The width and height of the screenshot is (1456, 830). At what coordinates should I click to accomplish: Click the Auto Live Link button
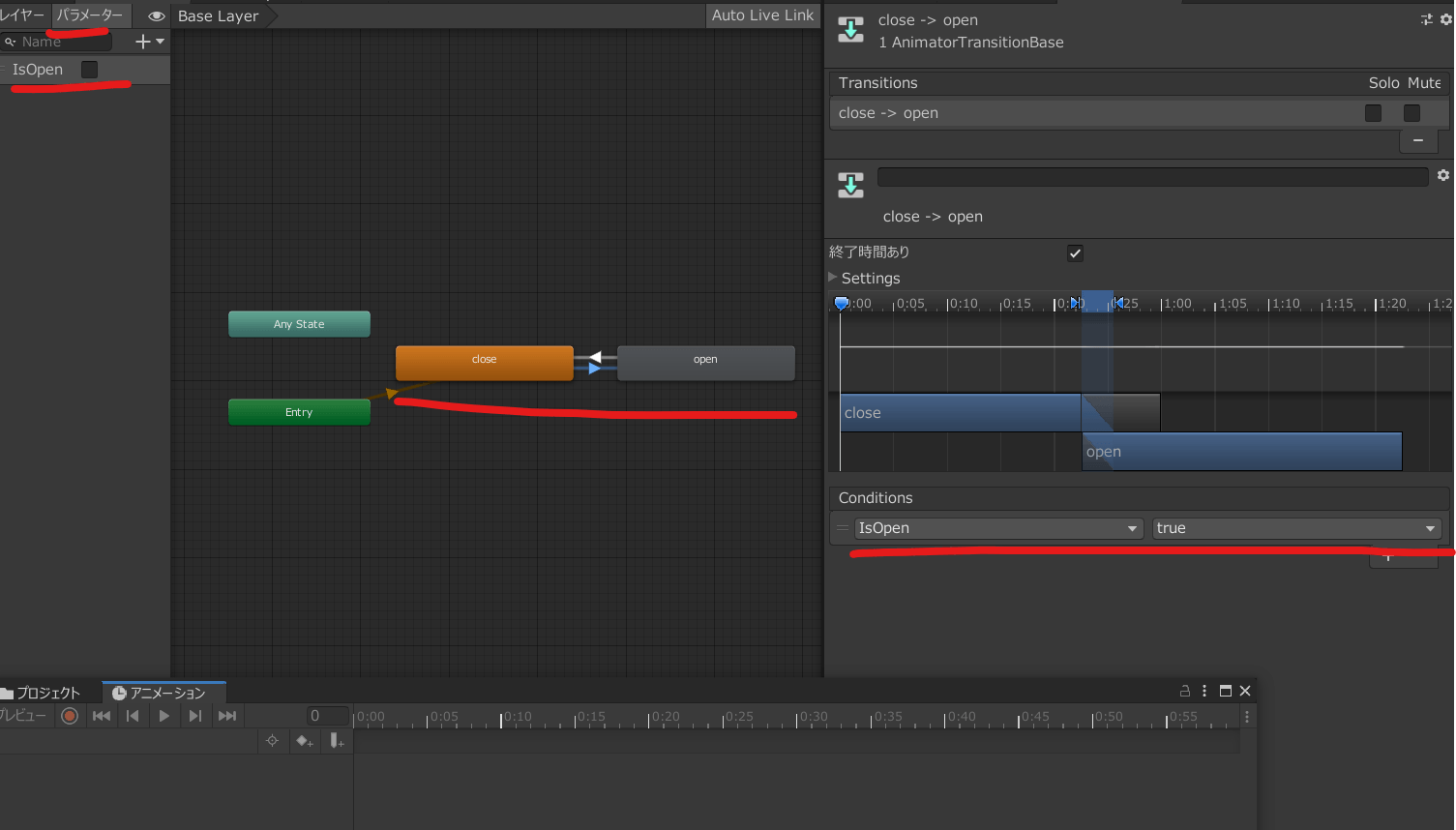pos(762,15)
